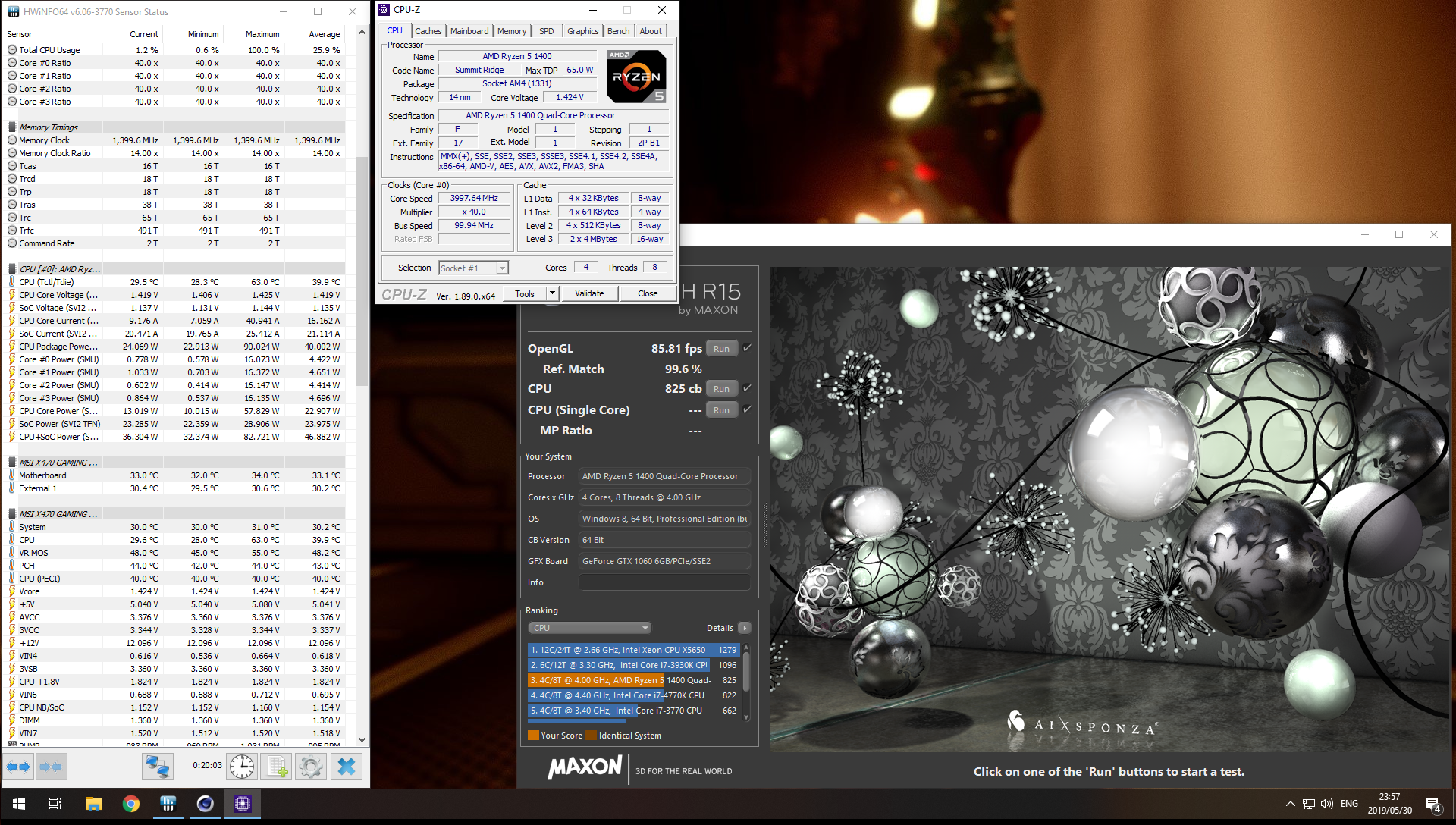Open Task View on taskbar
The width and height of the screenshot is (1456, 825).
point(55,804)
